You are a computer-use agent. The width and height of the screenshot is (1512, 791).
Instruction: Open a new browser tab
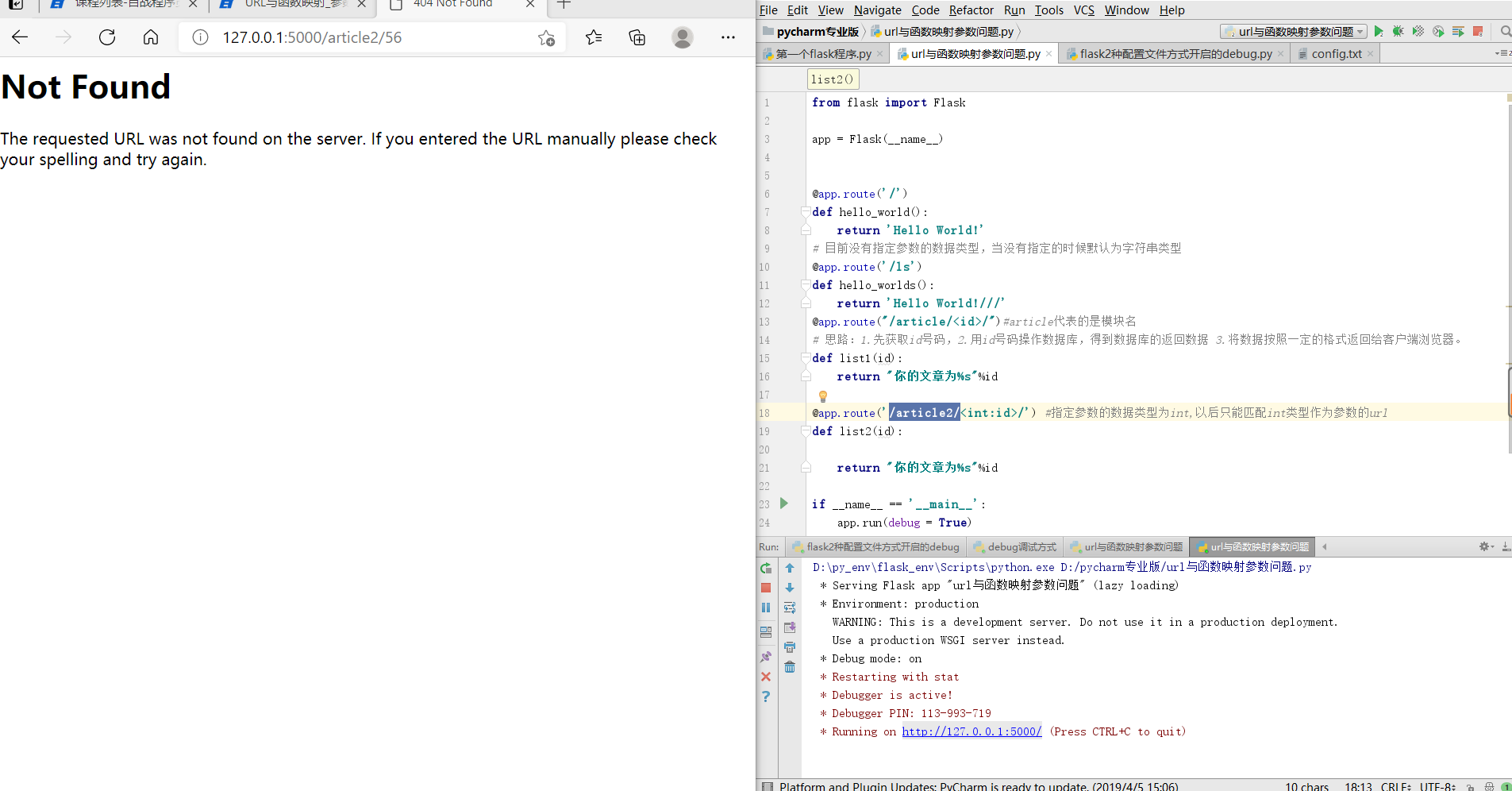[x=564, y=4]
